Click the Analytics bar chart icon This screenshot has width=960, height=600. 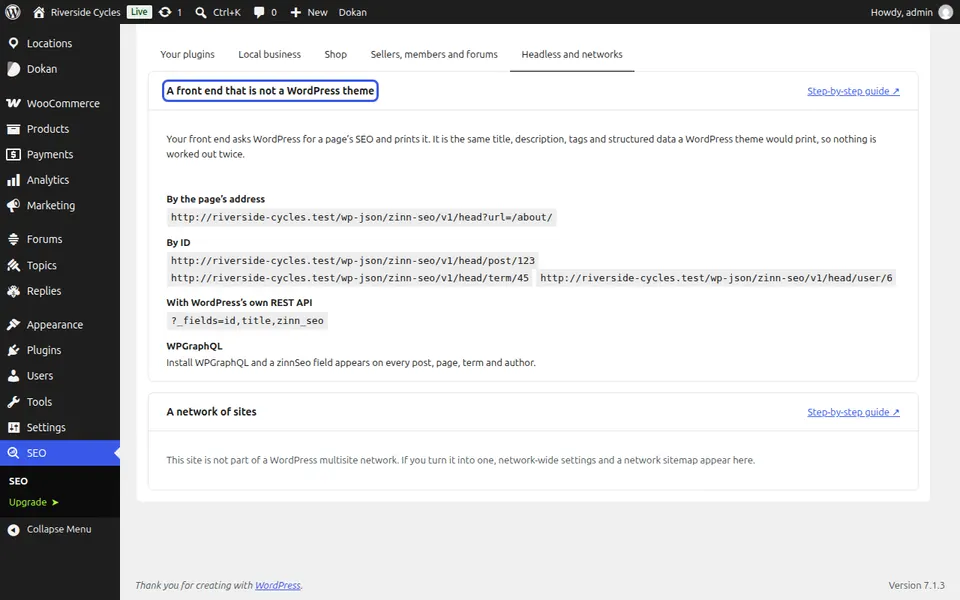point(13,180)
